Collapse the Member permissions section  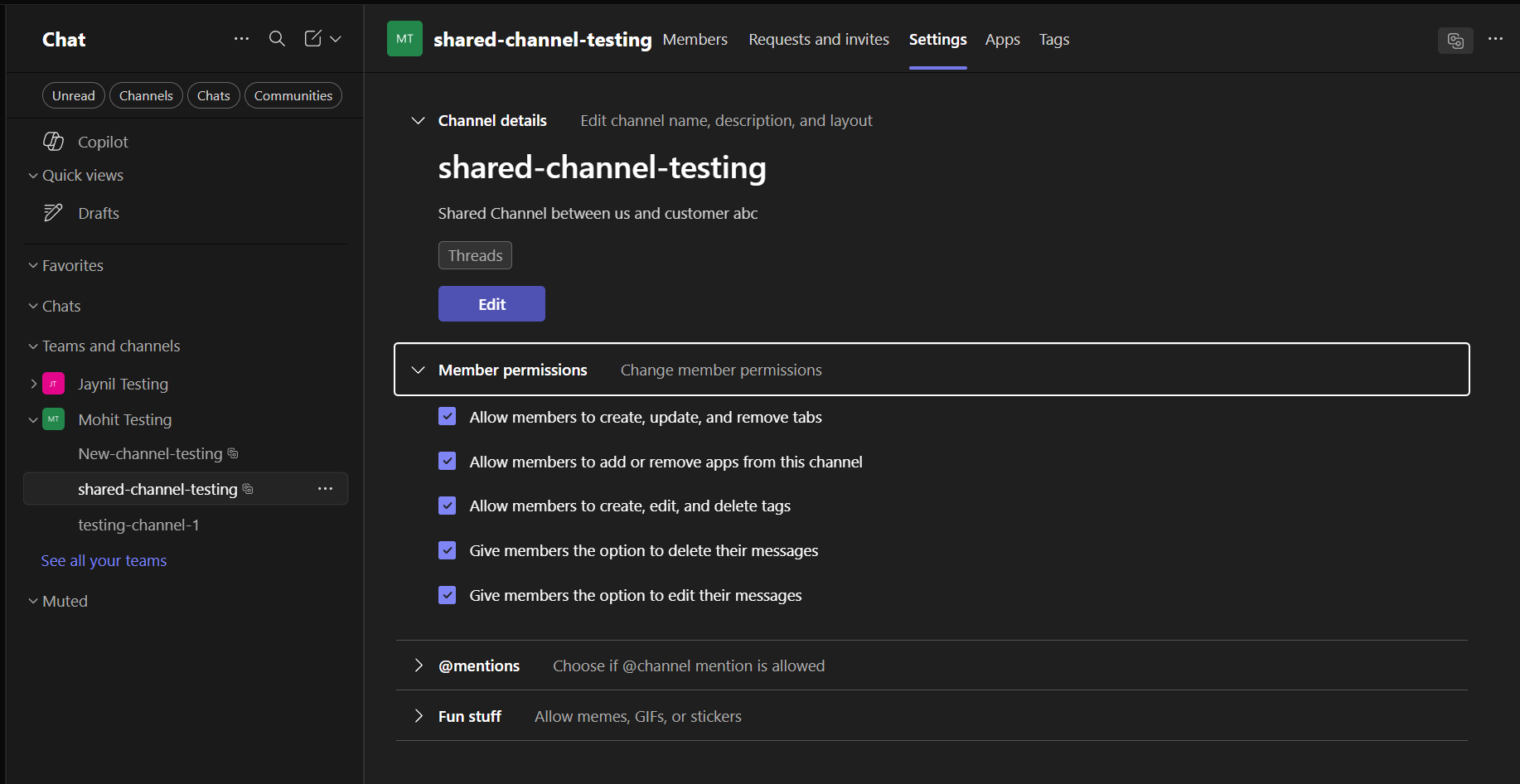click(418, 370)
